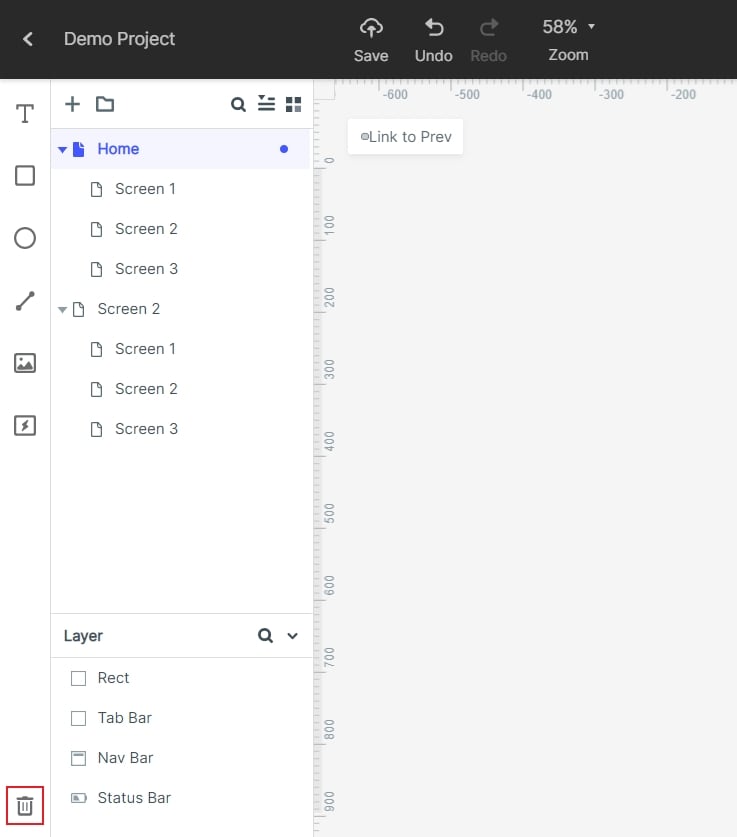
Task: Select the Rectangle tool
Action: pos(25,176)
